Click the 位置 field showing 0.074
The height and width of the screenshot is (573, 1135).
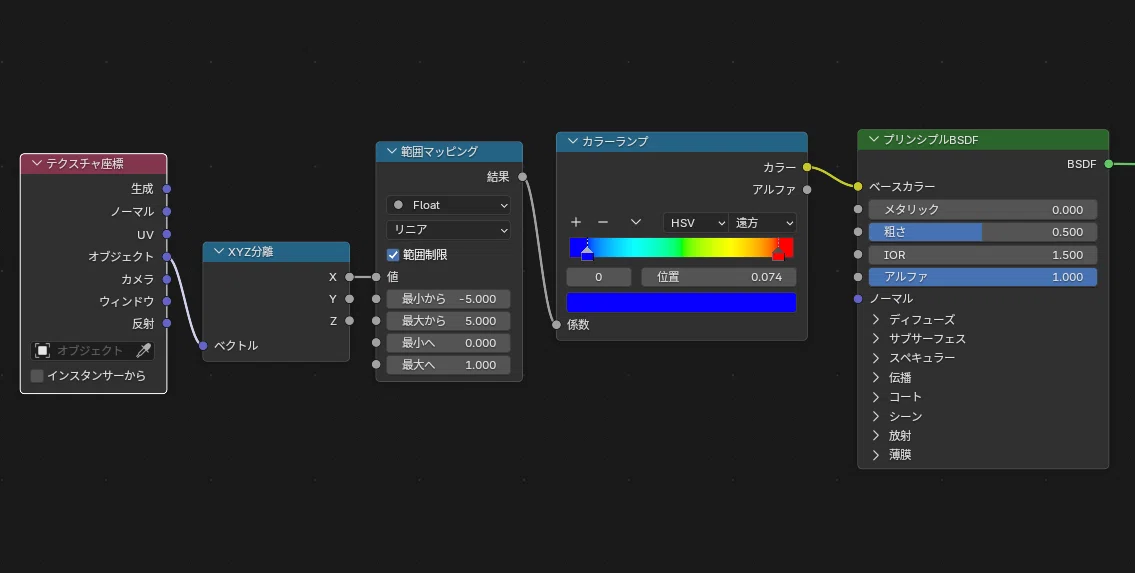[x=719, y=277]
